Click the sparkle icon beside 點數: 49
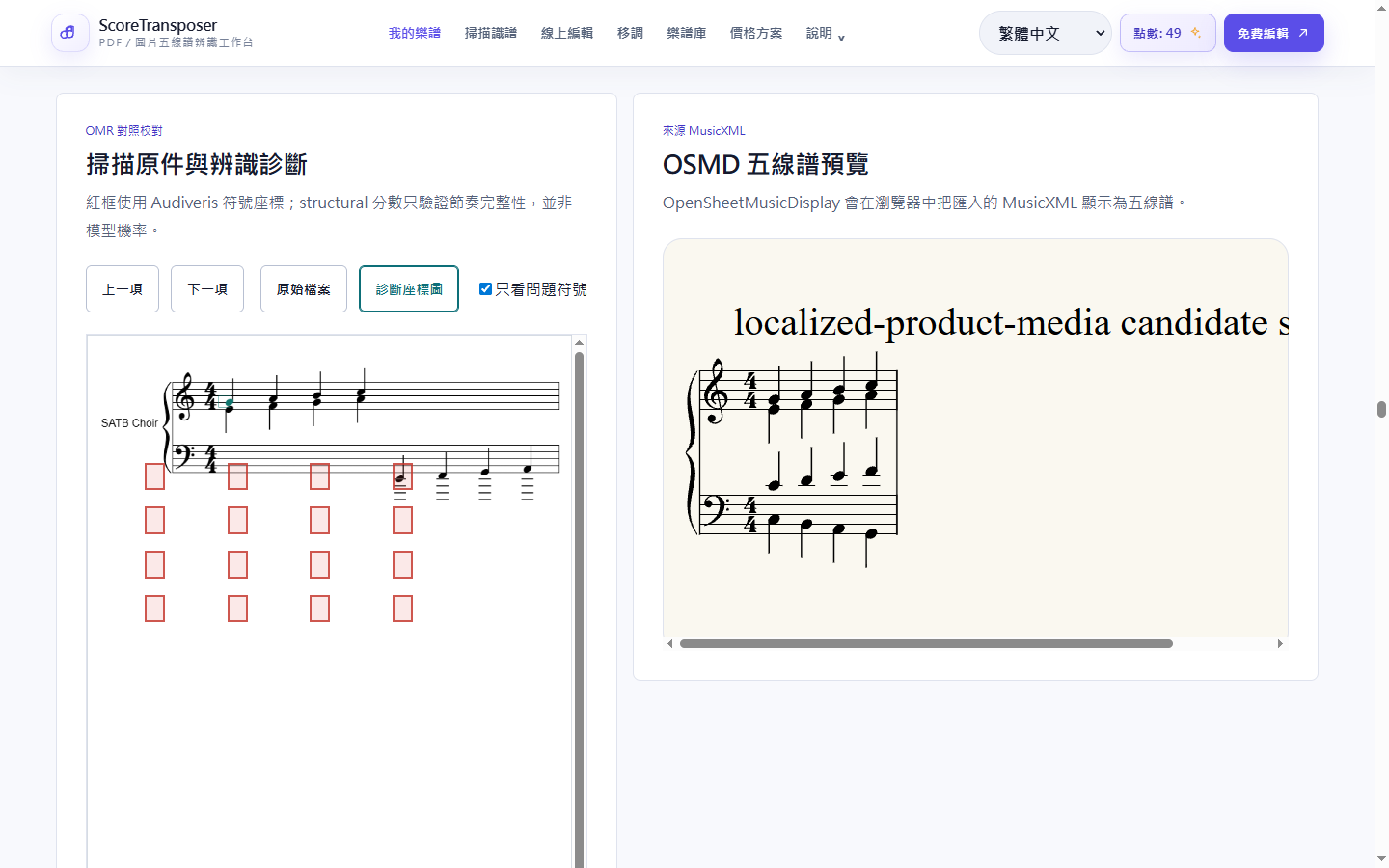Image resolution: width=1389 pixels, height=868 pixels. click(x=1196, y=33)
